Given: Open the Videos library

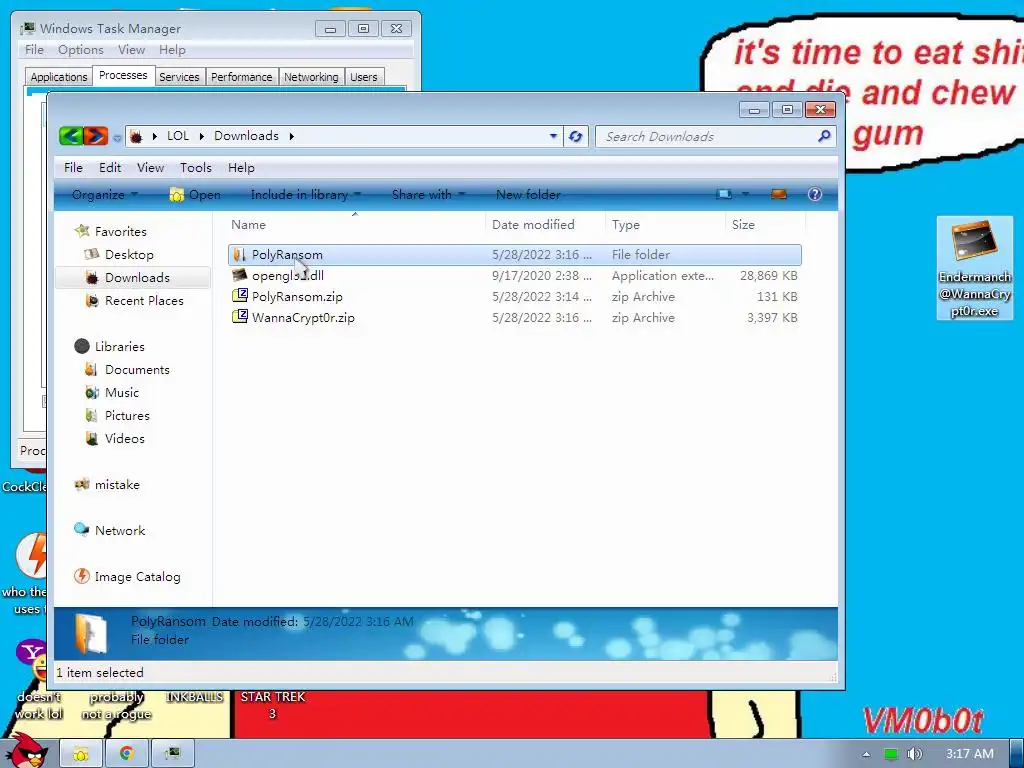Looking at the screenshot, I should pyautogui.click(x=124, y=438).
